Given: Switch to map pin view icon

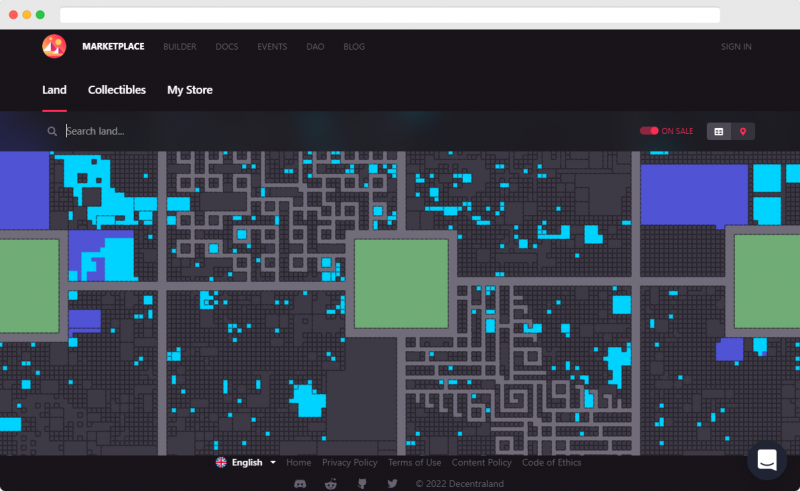Looking at the screenshot, I should 743,131.
